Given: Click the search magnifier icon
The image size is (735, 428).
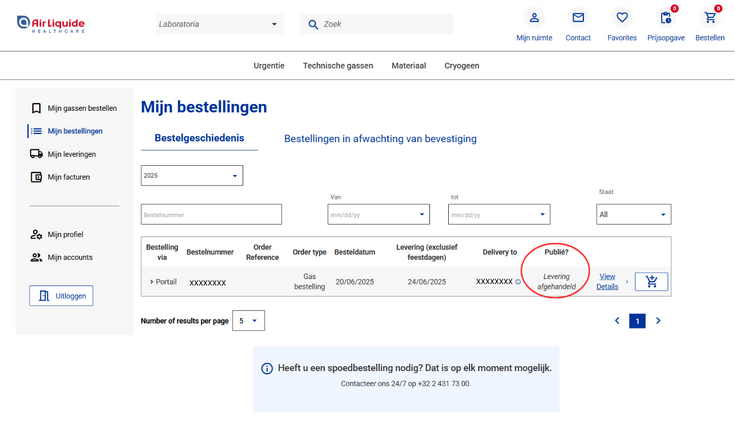Looking at the screenshot, I should tap(313, 24).
